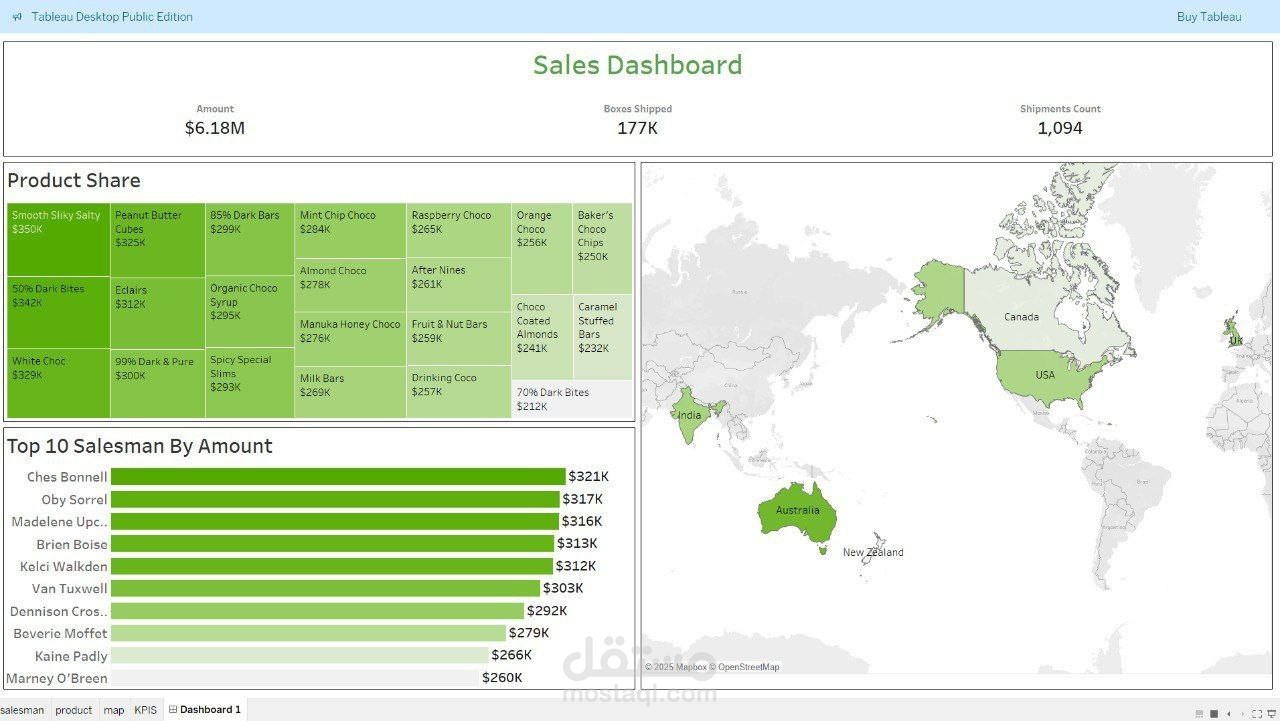Switch to the KPIS sheet tab
The height and width of the screenshot is (721, 1280).
(x=145, y=710)
